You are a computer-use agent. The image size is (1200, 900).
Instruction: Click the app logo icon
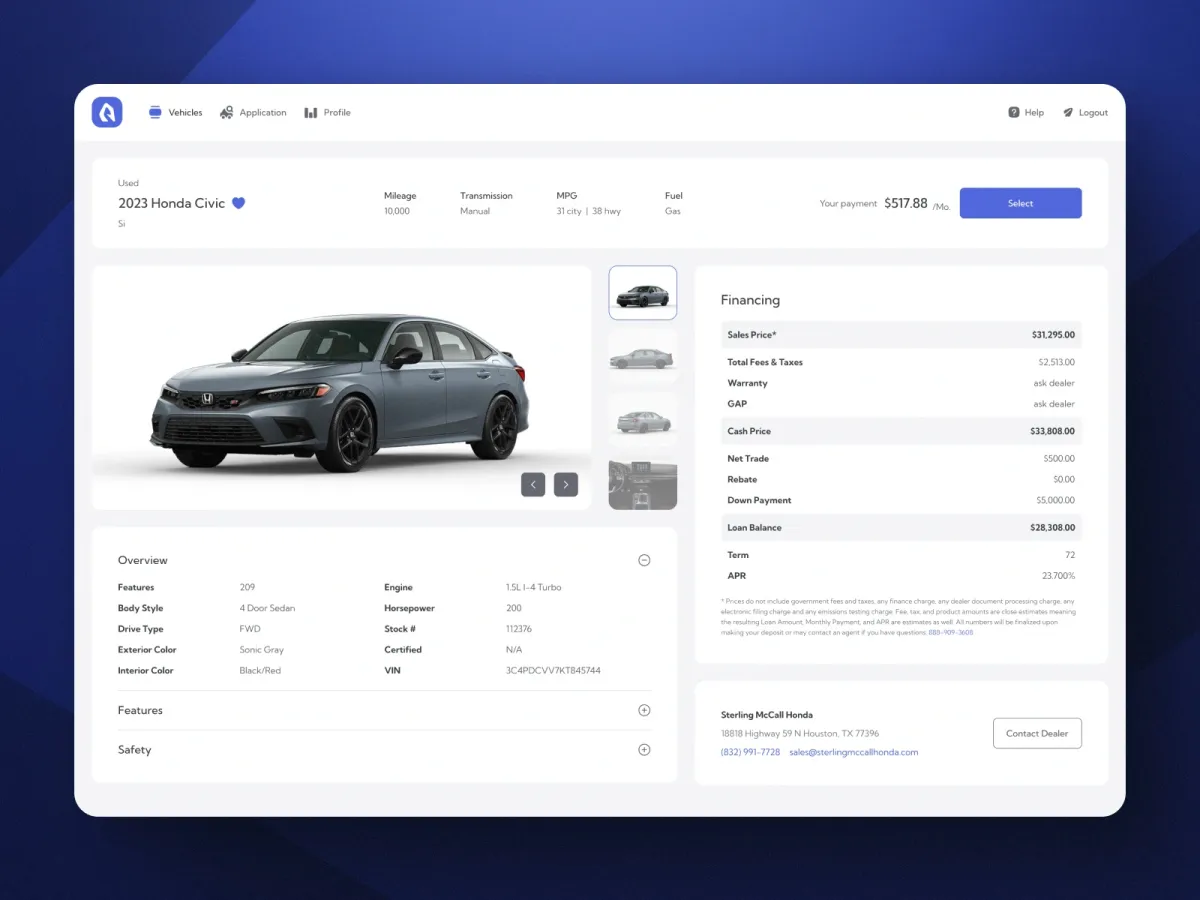[x=107, y=112]
